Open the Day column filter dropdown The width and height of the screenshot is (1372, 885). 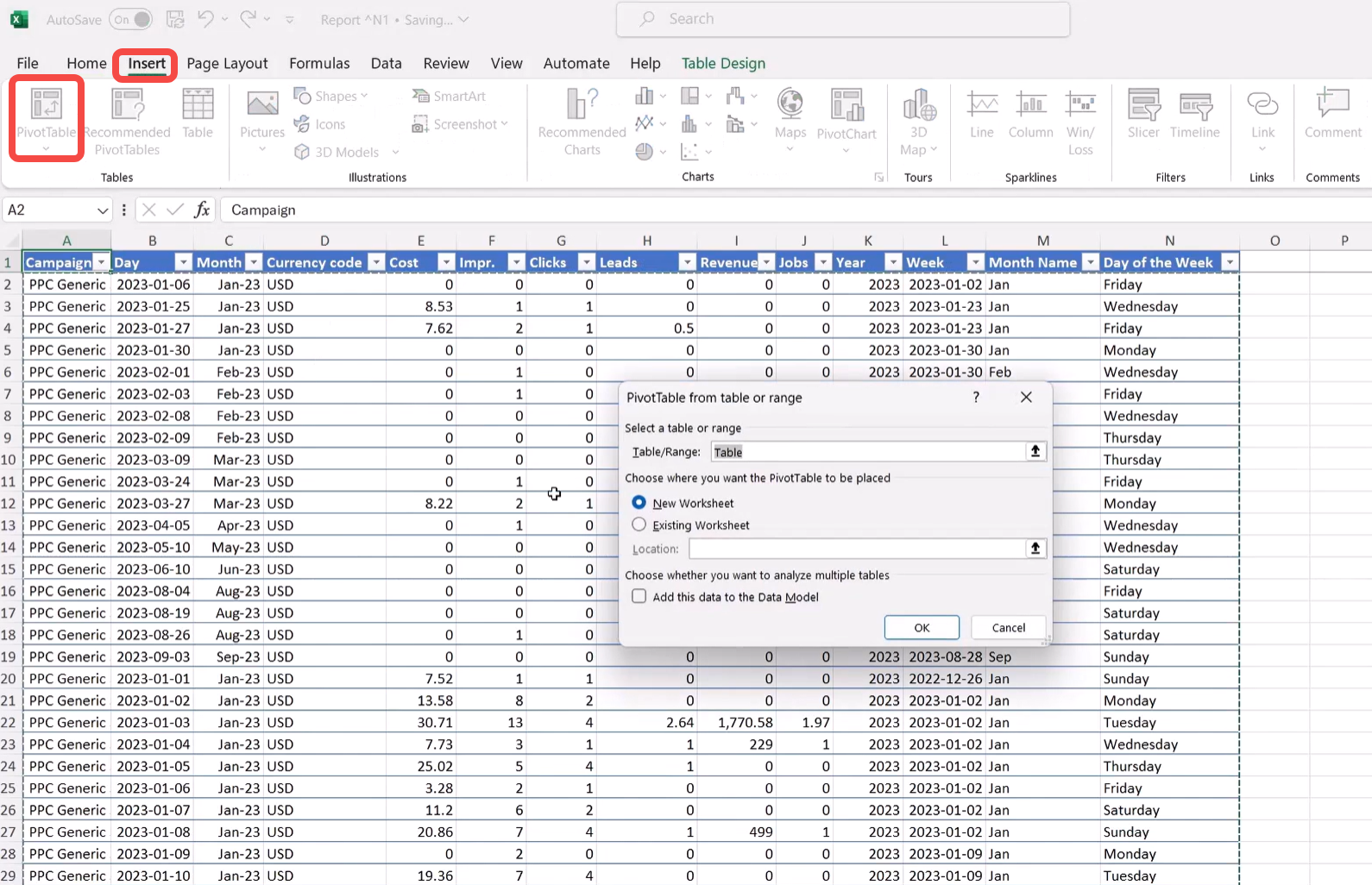pos(183,262)
